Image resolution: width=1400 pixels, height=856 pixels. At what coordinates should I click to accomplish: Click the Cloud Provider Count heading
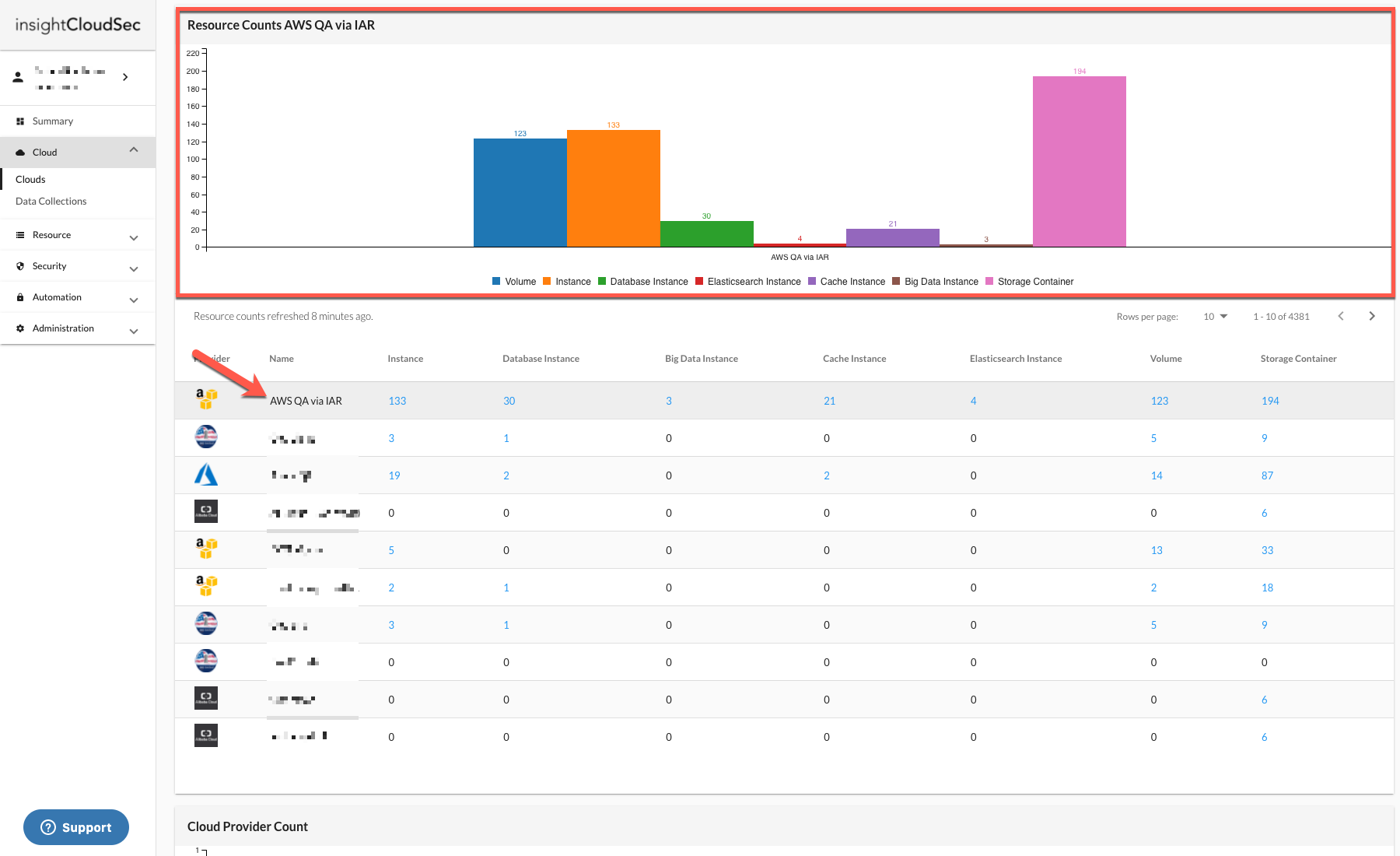click(247, 827)
